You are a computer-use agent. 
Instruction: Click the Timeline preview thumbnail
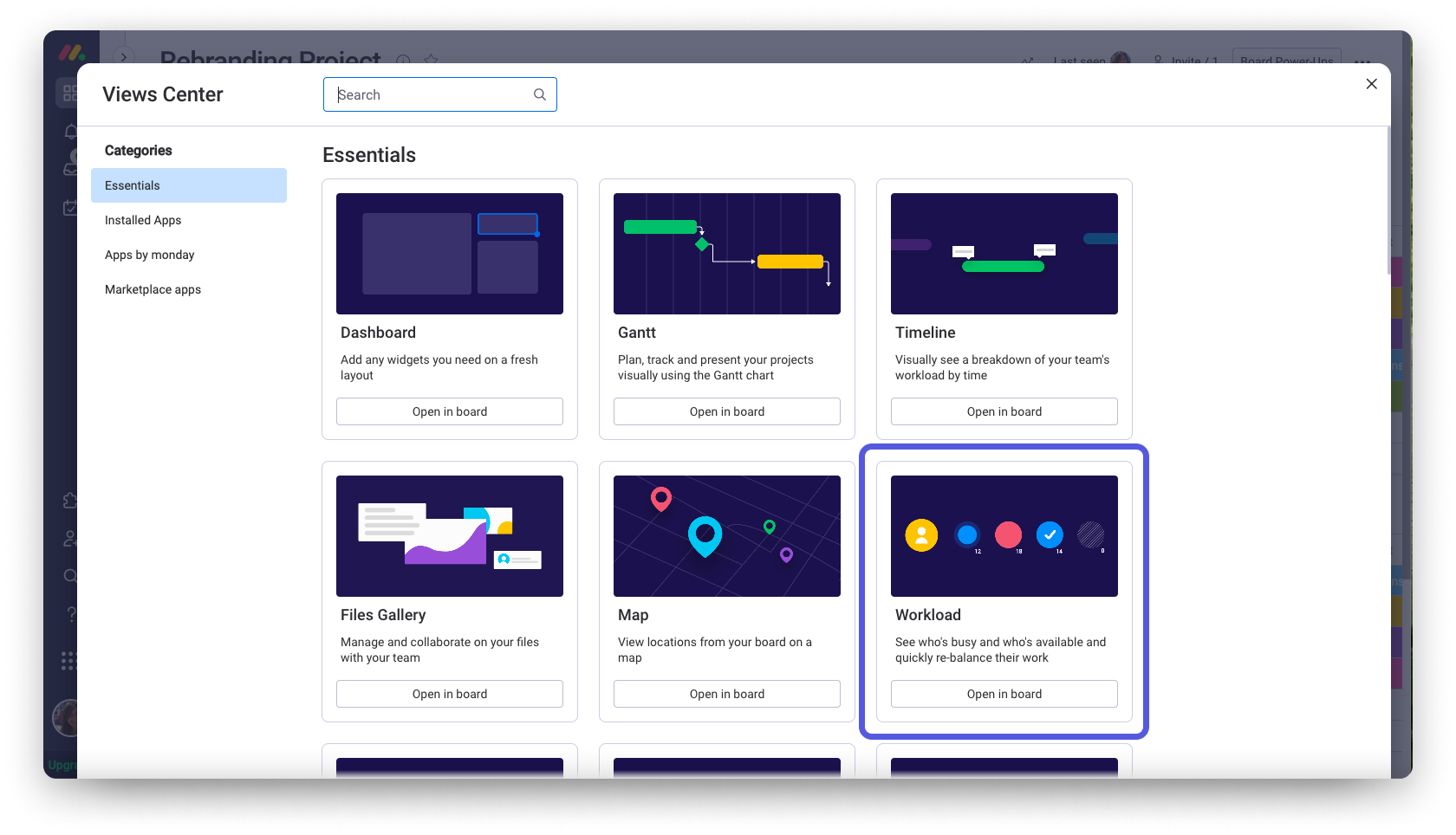[x=1004, y=254]
